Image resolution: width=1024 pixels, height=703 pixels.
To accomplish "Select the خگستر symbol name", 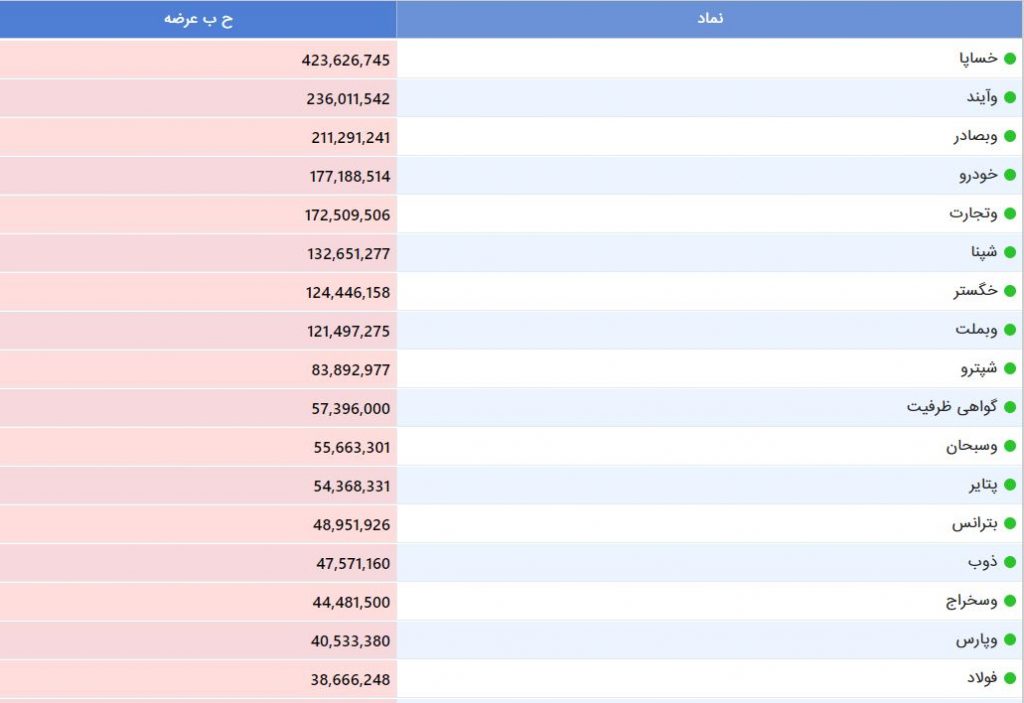I will (x=975, y=291).
